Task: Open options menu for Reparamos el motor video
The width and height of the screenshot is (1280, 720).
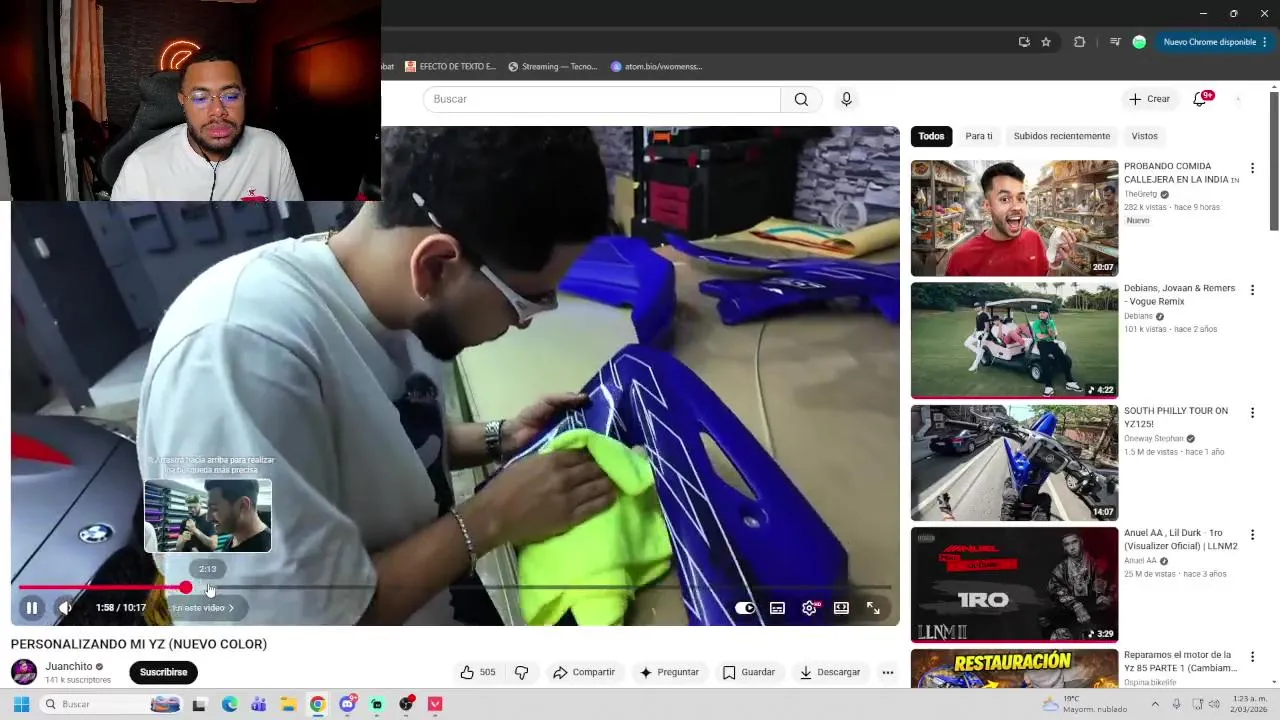Action: coord(1252,657)
